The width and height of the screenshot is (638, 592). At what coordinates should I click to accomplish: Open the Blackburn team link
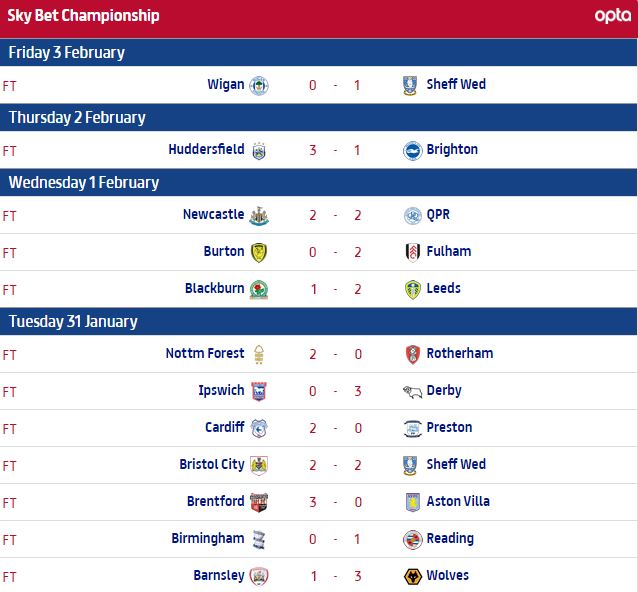[x=214, y=289]
